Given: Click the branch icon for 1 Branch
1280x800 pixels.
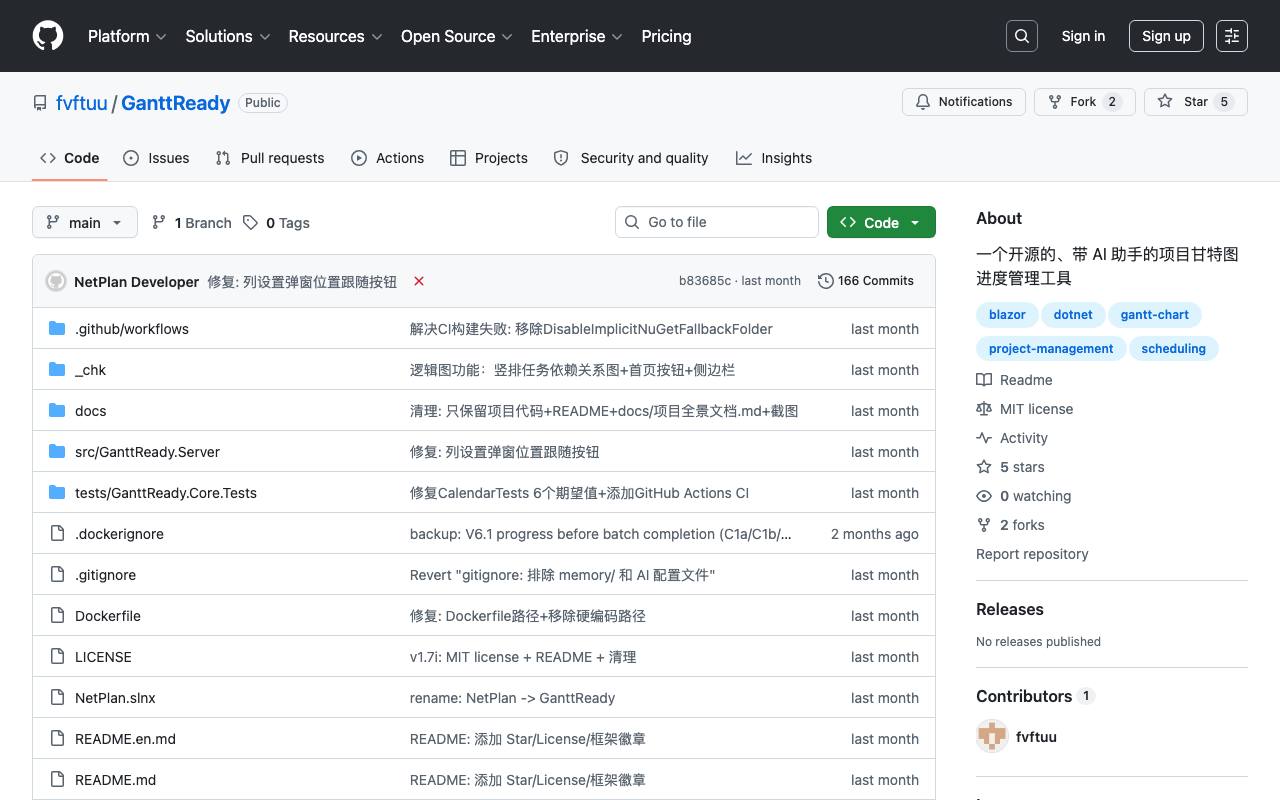Looking at the screenshot, I should [x=159, y=222].
